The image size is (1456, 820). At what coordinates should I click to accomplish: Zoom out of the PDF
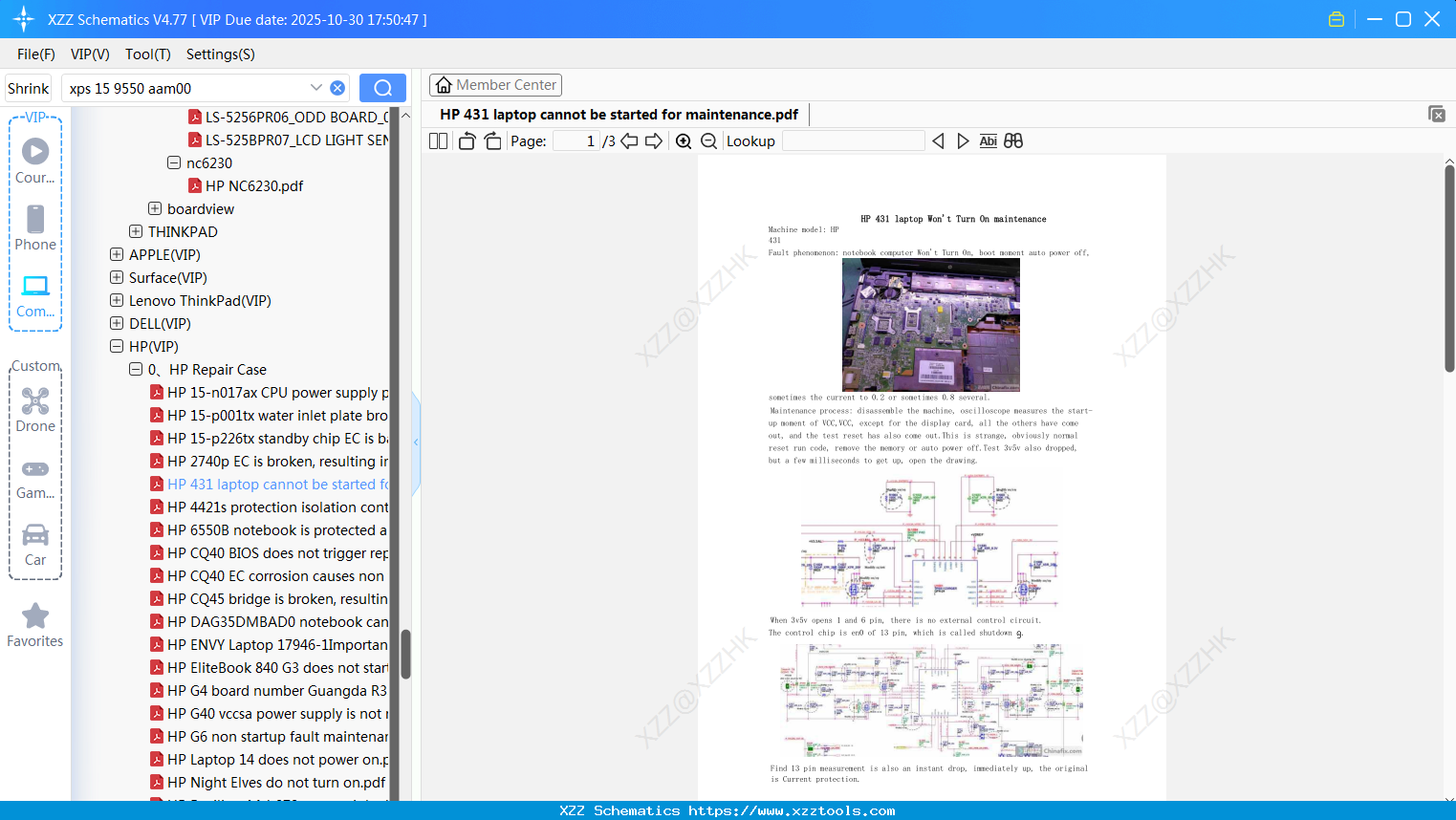[708, 141]
